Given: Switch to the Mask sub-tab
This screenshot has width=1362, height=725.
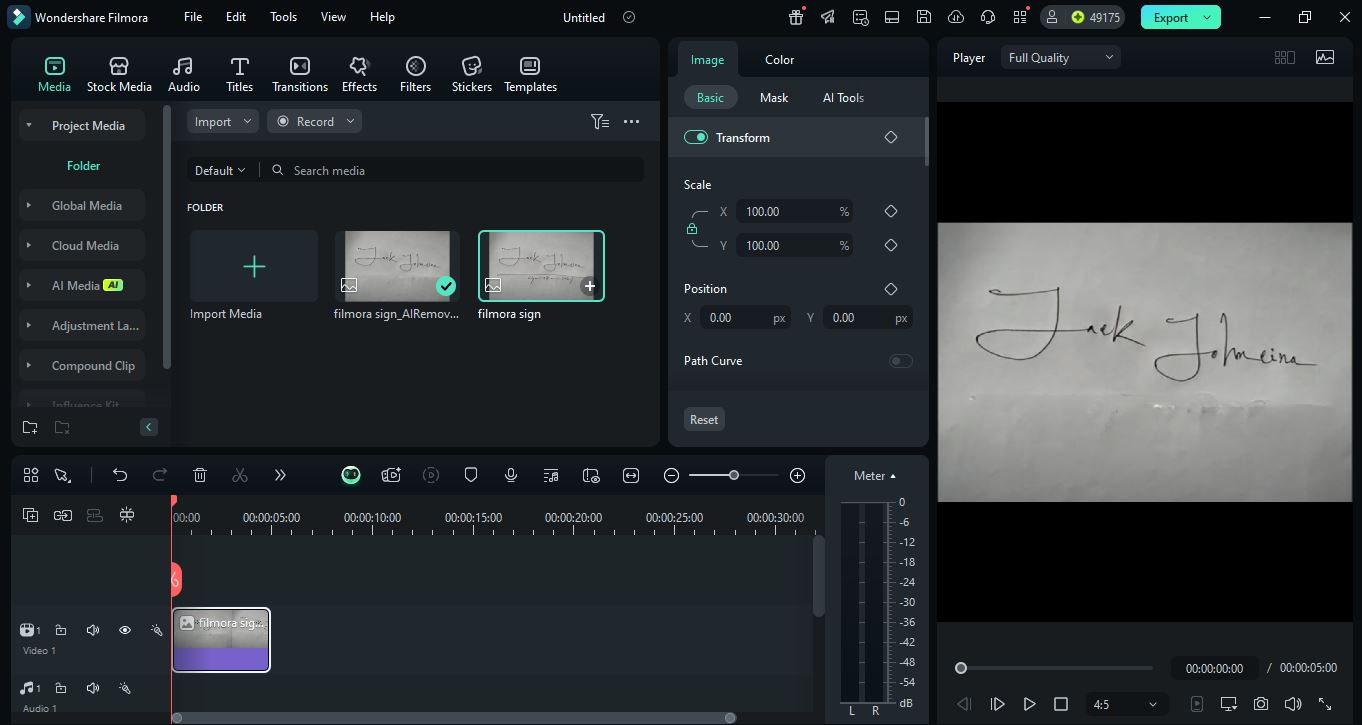Looking at the screenshot, I should coord(774,97).
